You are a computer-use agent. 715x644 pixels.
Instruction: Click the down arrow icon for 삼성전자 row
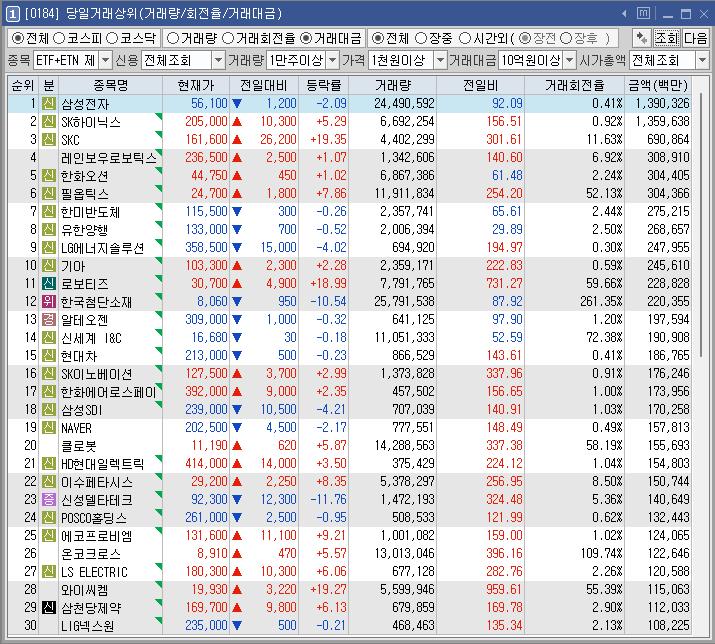(x=237, y=104)
